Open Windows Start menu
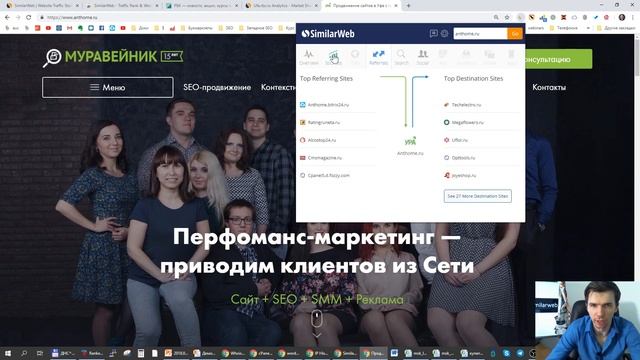 (x=8, y=353)
